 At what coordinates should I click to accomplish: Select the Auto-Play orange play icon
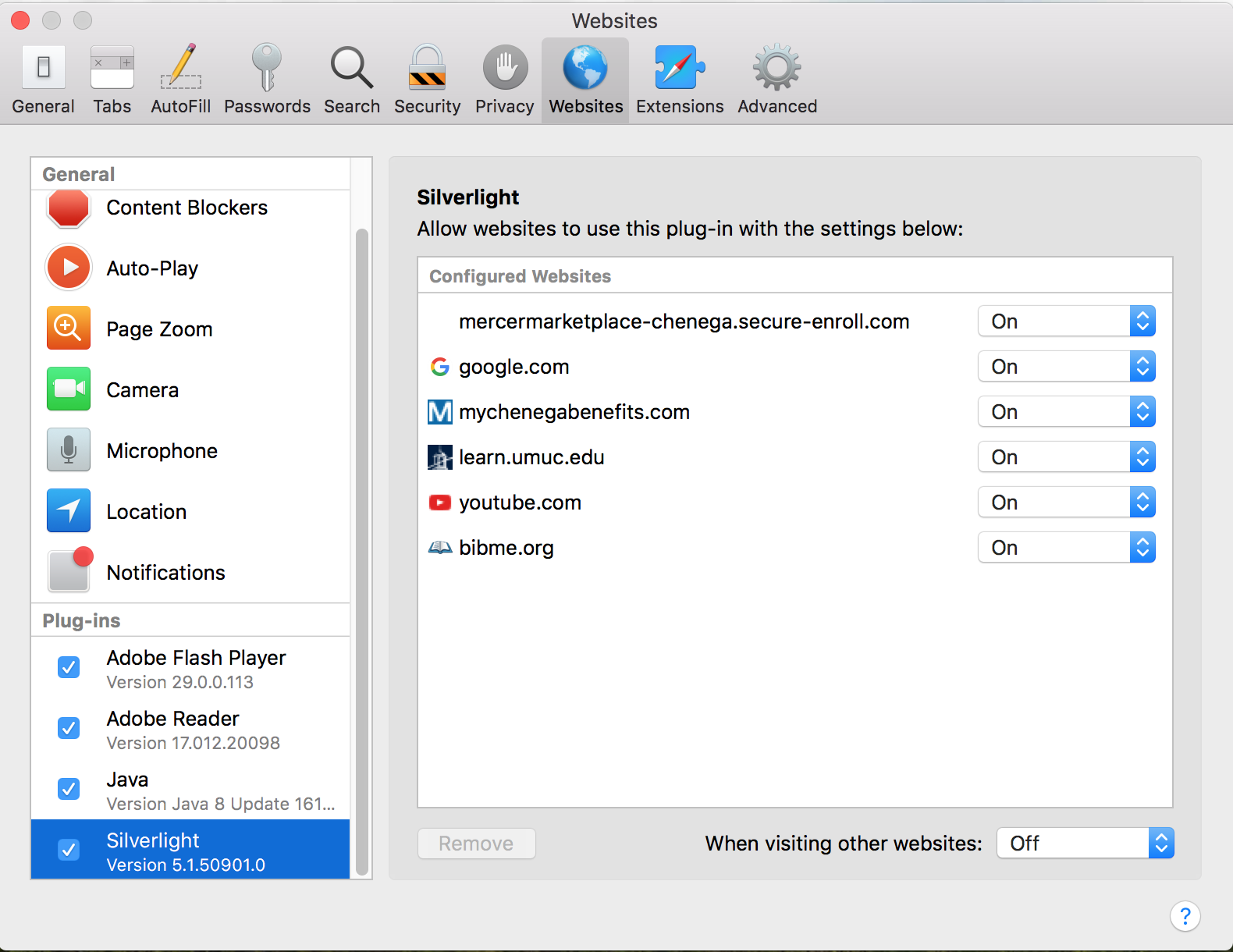coord(69,268)
